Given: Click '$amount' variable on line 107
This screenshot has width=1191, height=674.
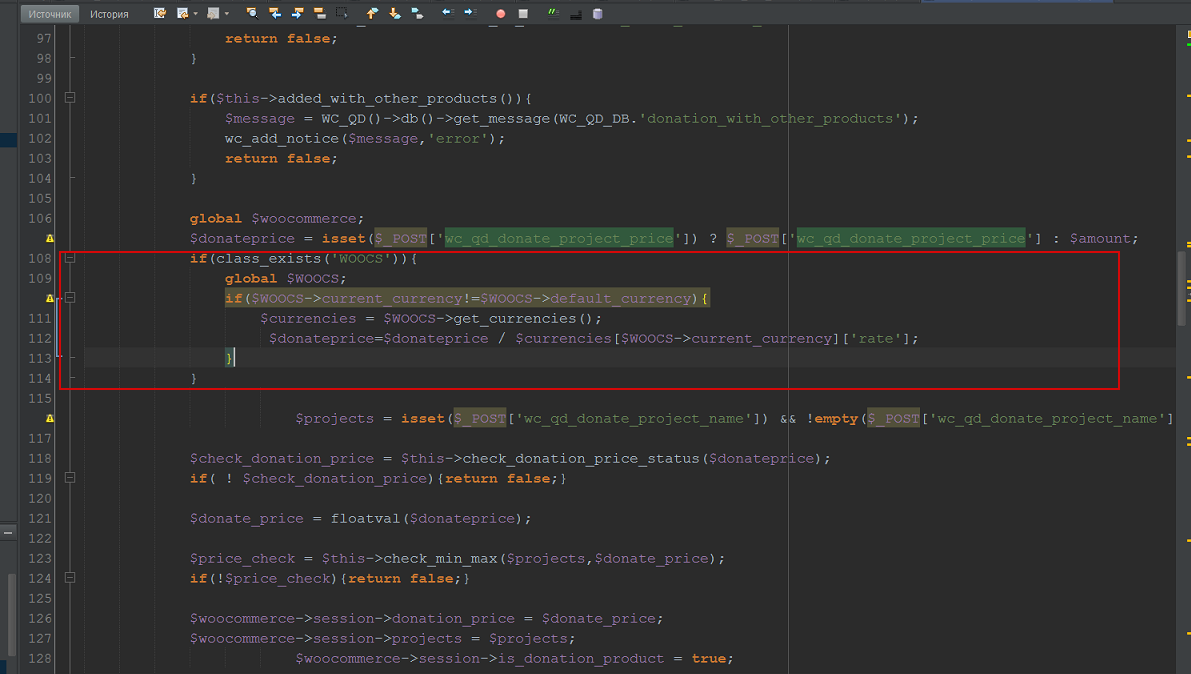Looking at the screenshot, I should coord(1101,239).
